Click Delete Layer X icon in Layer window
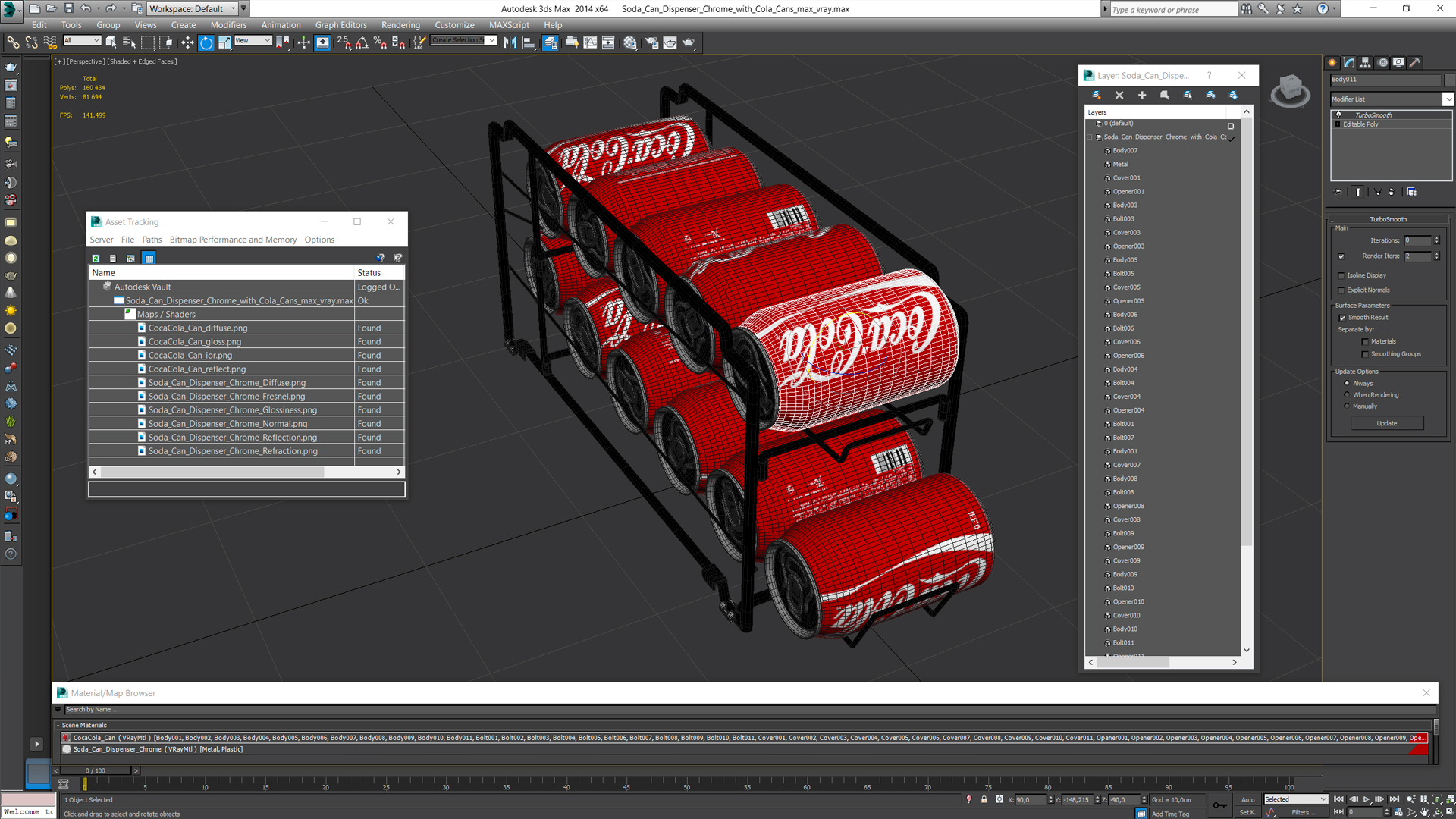Screen dimensions: 1456x819 (1119, 95)
